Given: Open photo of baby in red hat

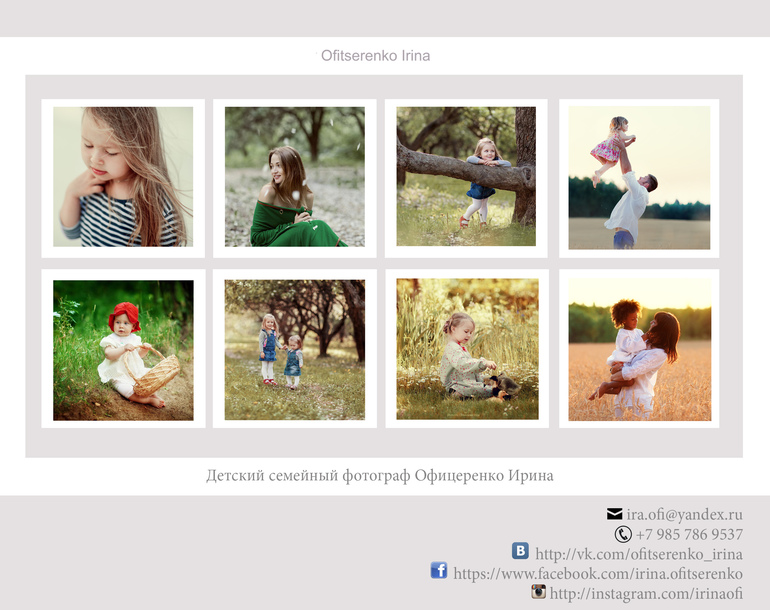Looking at the screenshot, I should (123, 349).
